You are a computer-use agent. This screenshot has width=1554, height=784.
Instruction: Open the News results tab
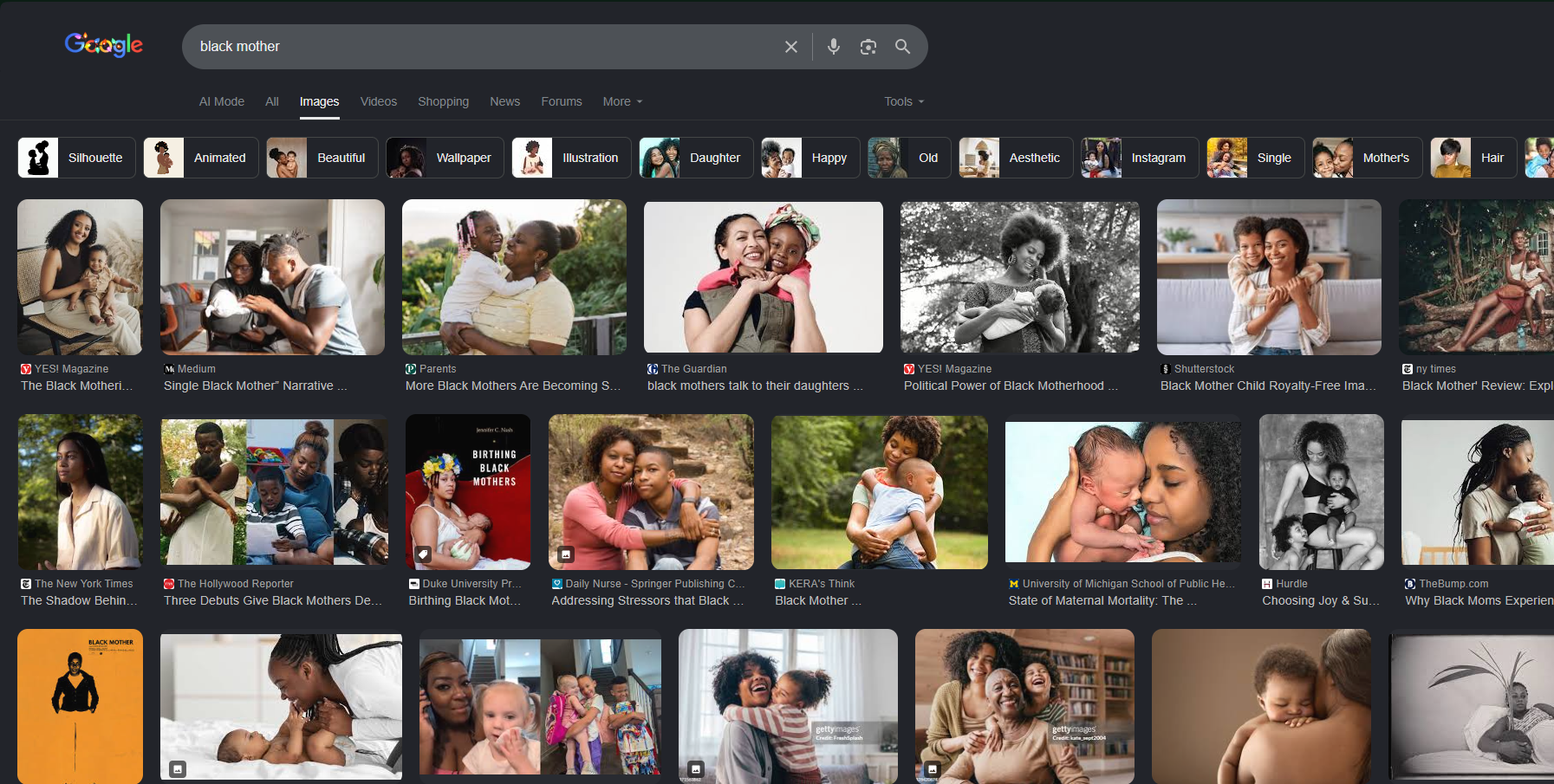pyautogui.click(x=504, y=101)
